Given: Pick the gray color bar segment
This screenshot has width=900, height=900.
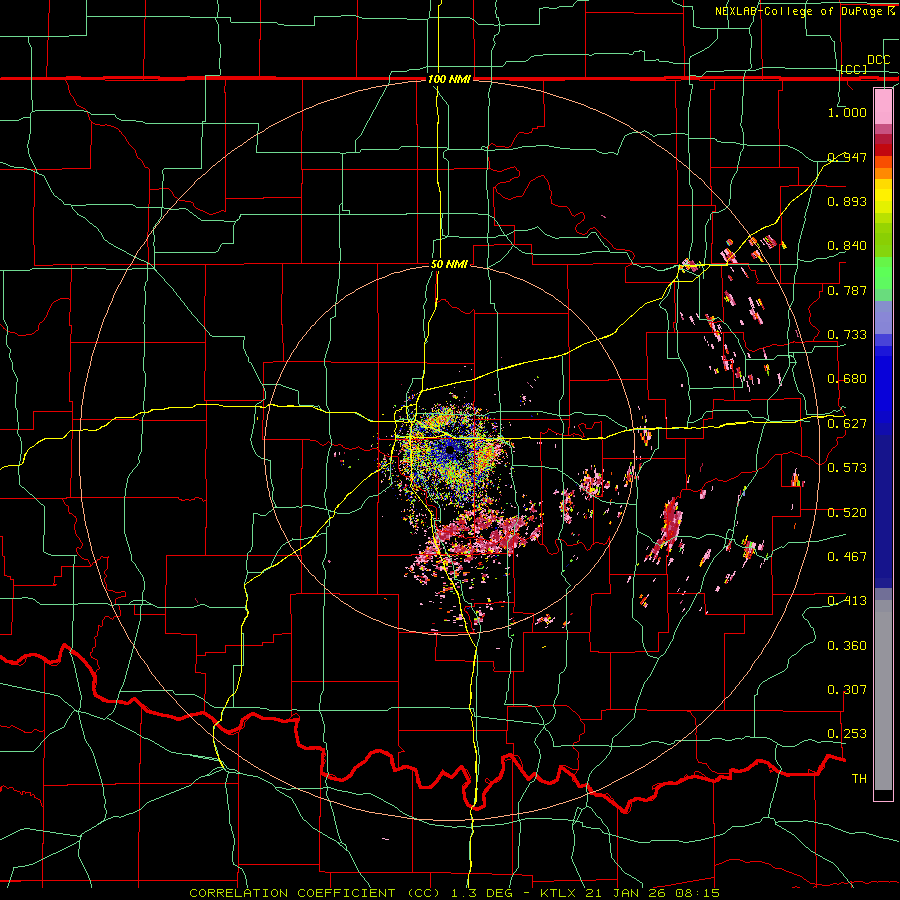Looking at the screenshot, I should [883, 695].
